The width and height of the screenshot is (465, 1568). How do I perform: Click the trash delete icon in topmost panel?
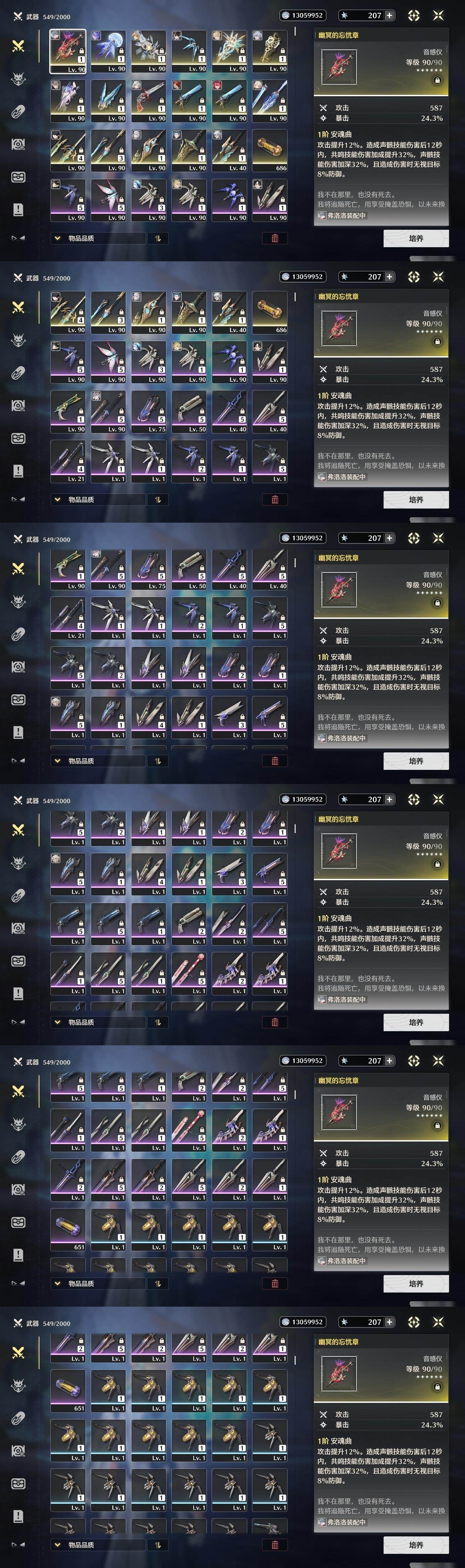point(275,238)
